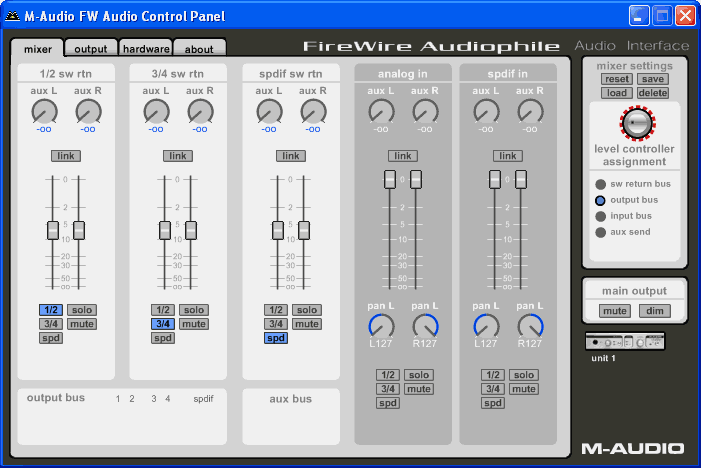The height and width of the screenshot is (468, 701).
Task: Solo the spdif in channel
Action: click(x=524, y=375)
